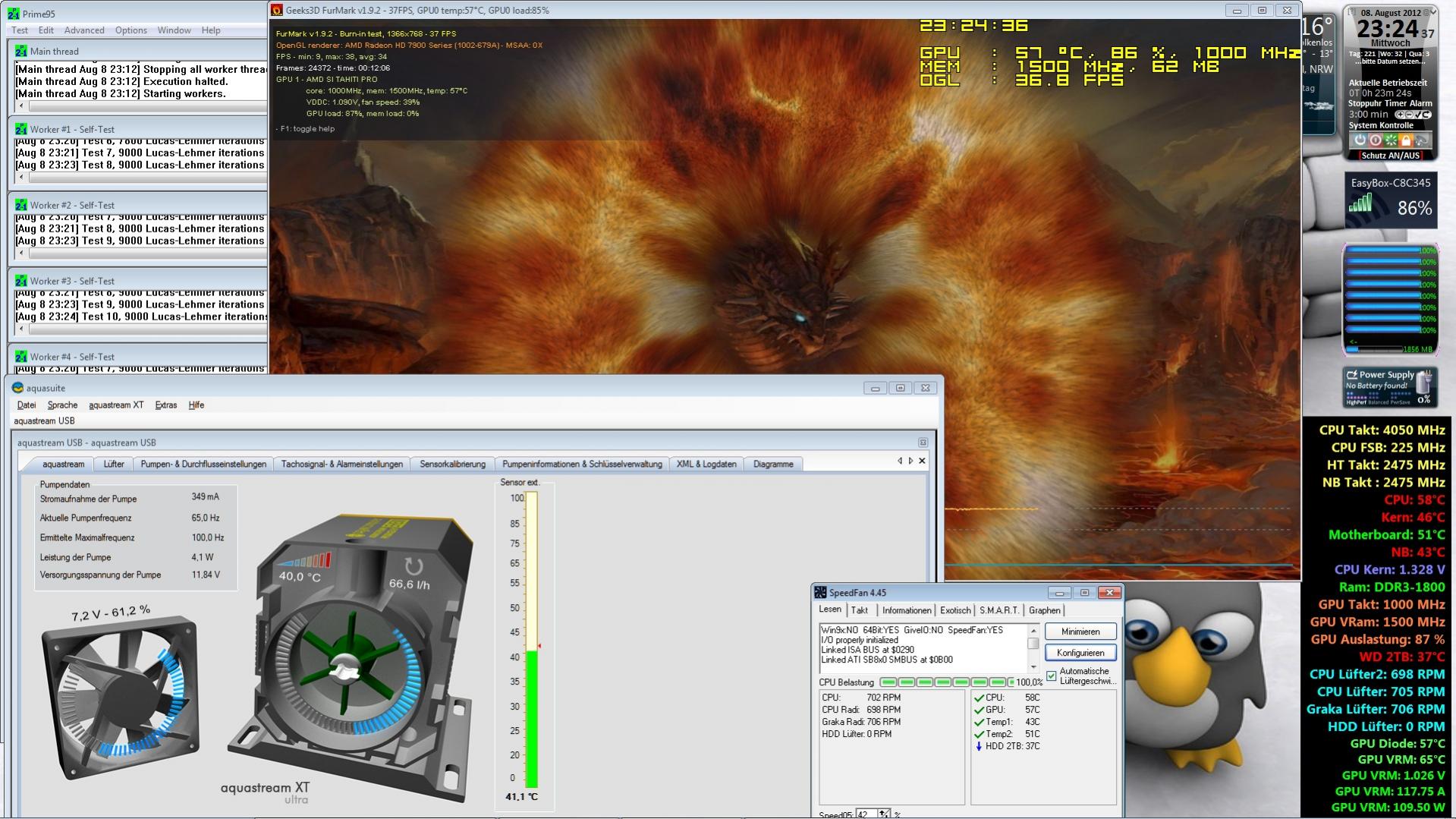Click the Konfigurieren button in SpeedFan
Image resolution: width=1456 pixels, height=819 pixels.
pyautogui.click(x=1080, y=653)
